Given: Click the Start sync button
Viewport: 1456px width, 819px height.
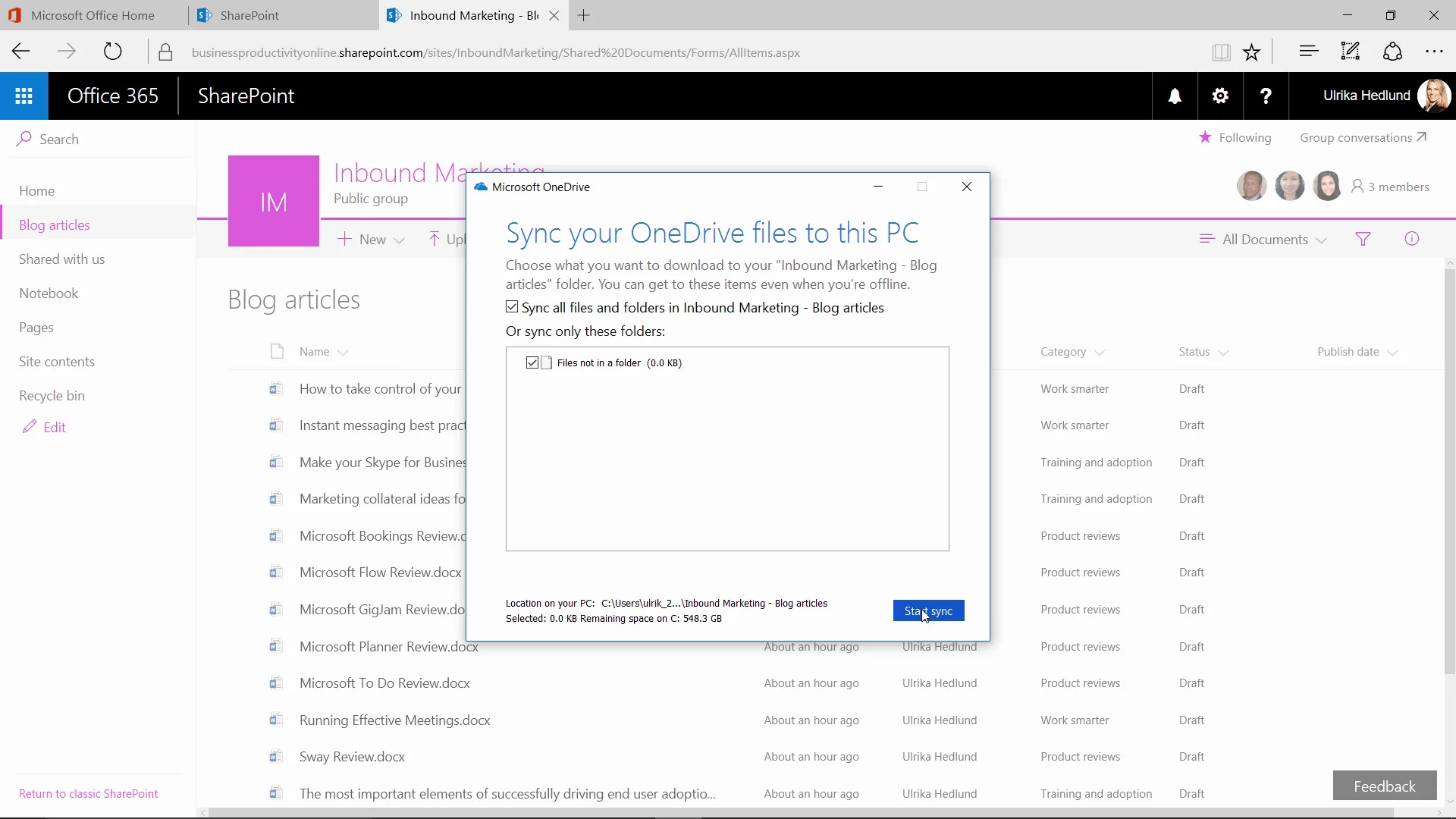Looking at the screenshot, I should tap(928, 611).
